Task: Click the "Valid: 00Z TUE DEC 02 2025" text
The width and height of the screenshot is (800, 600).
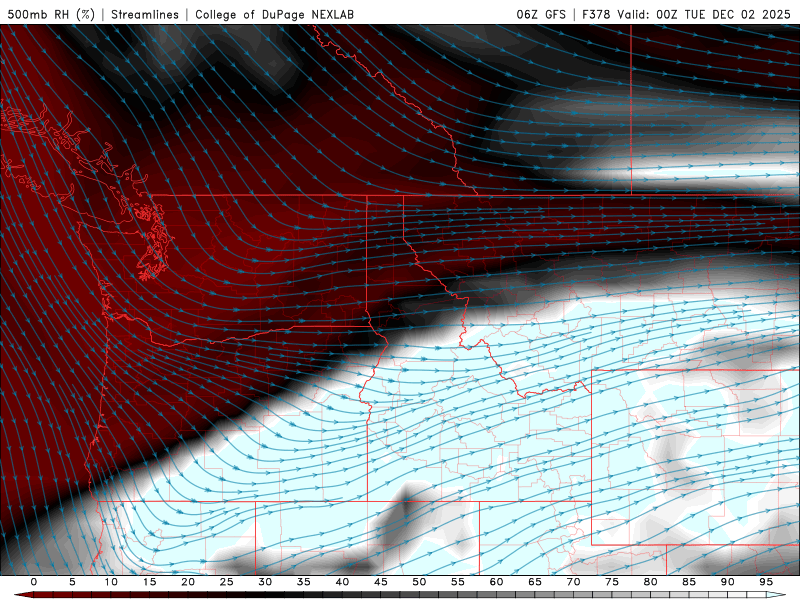Action: 704,14
